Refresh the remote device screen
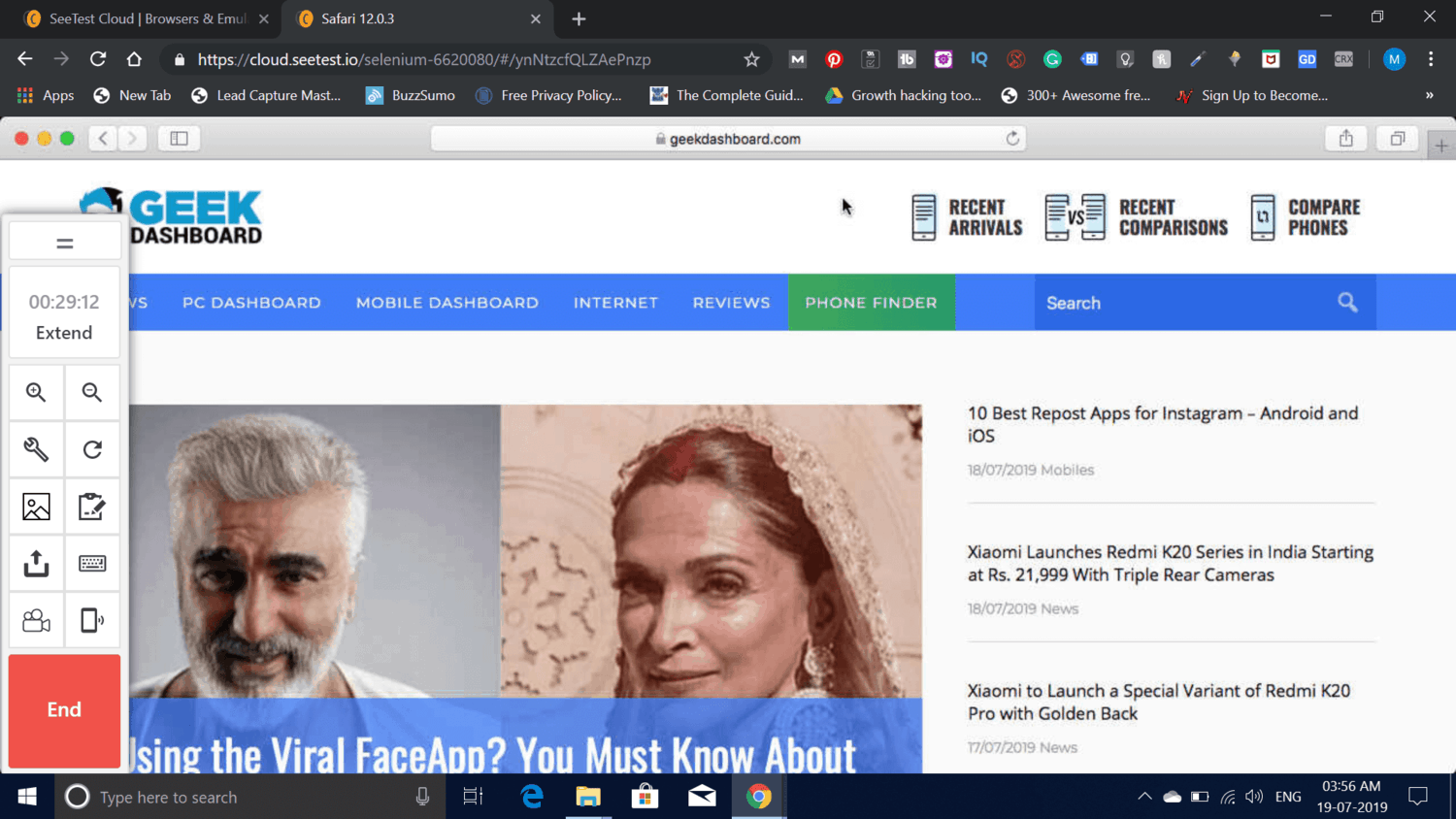The image size is (1456, 819). pyautogui.click(x=92, y=449)
